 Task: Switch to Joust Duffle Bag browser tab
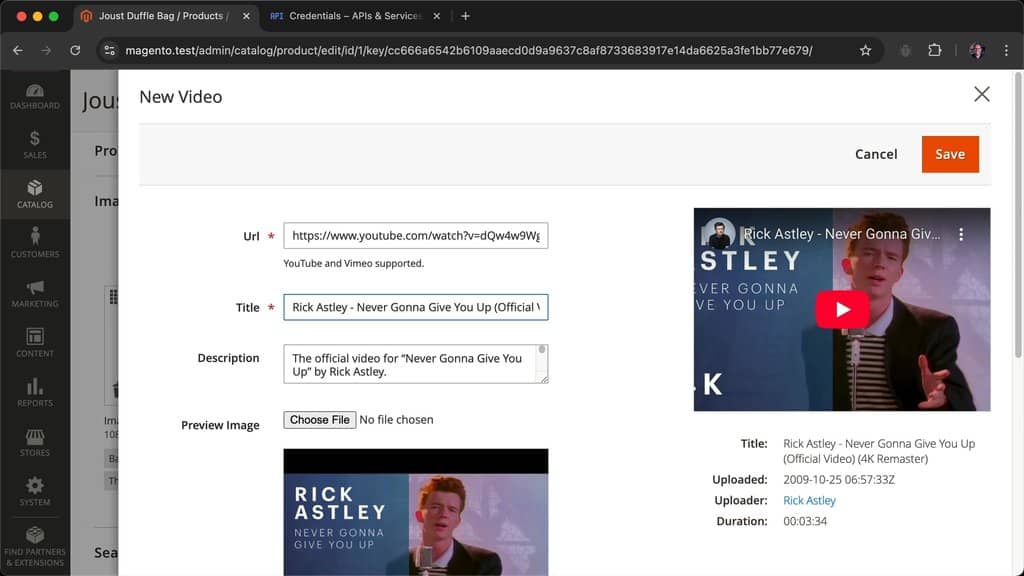(x=163, y=16)
